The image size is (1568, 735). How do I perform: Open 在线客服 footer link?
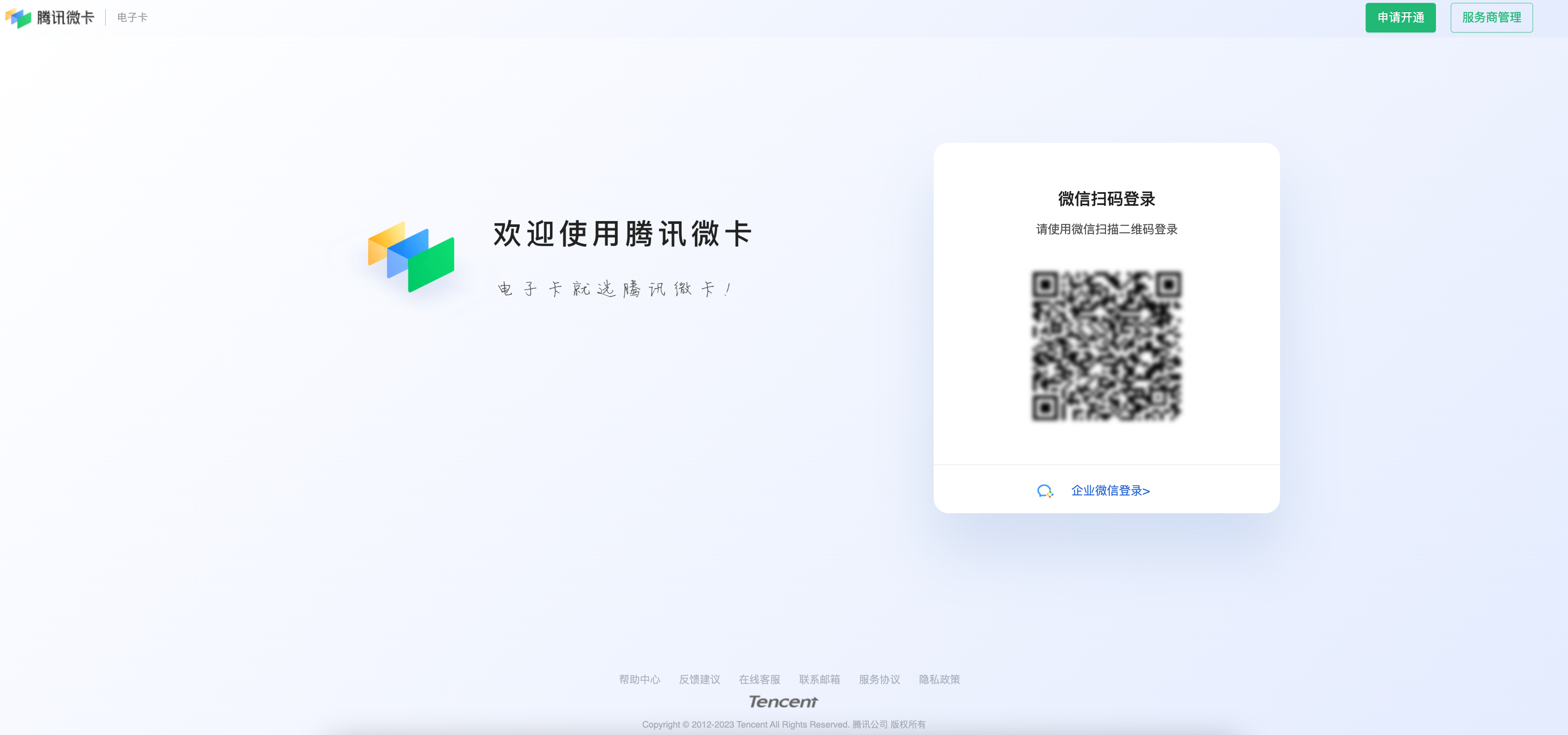point(759,679)
